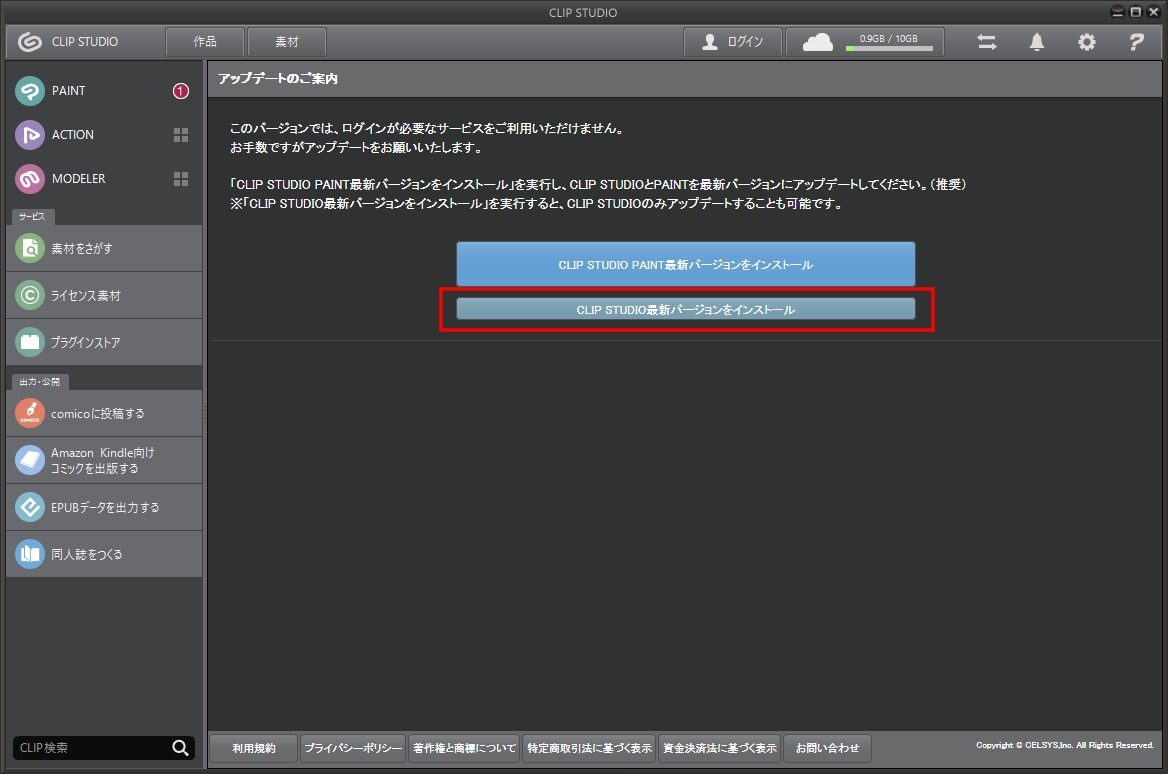Select the ライセンス素材 label
The height and width of the screenshot is (774, 1168).
86,296
